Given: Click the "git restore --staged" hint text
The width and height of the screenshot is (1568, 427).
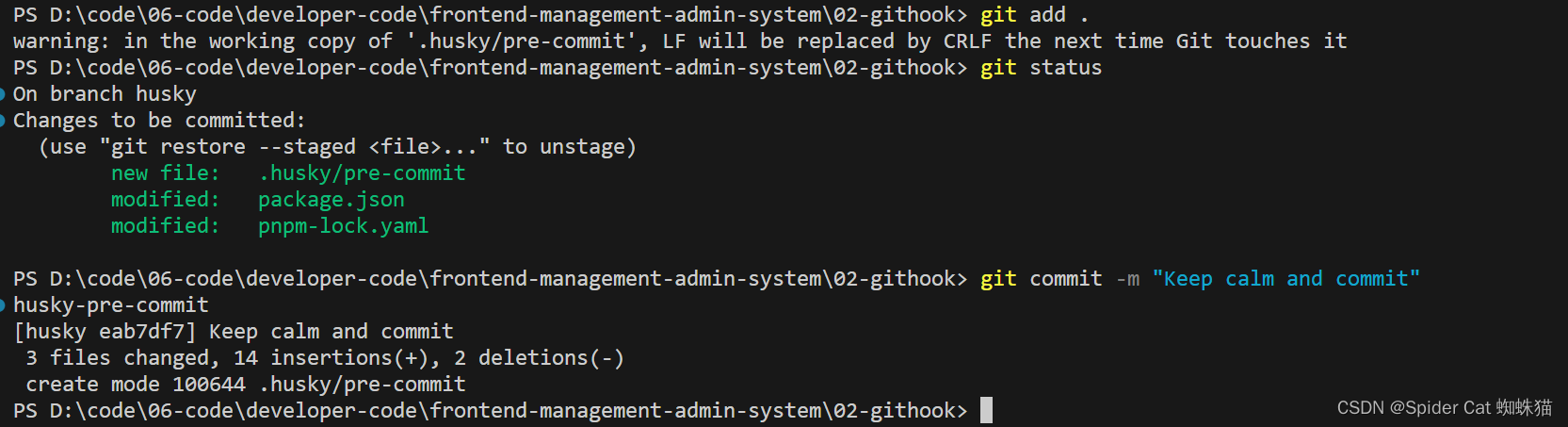Looking at the screenshot, I should pyautogui.click(x=234, y=147).
